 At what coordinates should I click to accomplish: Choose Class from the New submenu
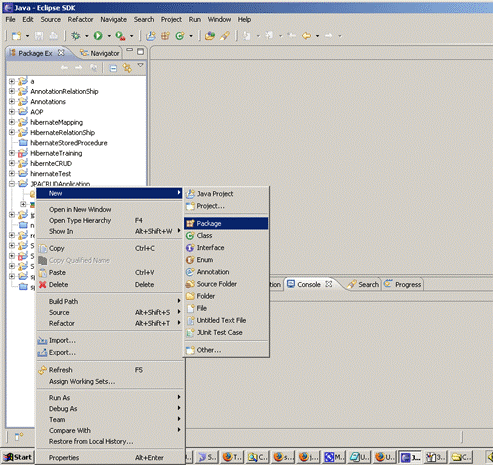(226, 236)
